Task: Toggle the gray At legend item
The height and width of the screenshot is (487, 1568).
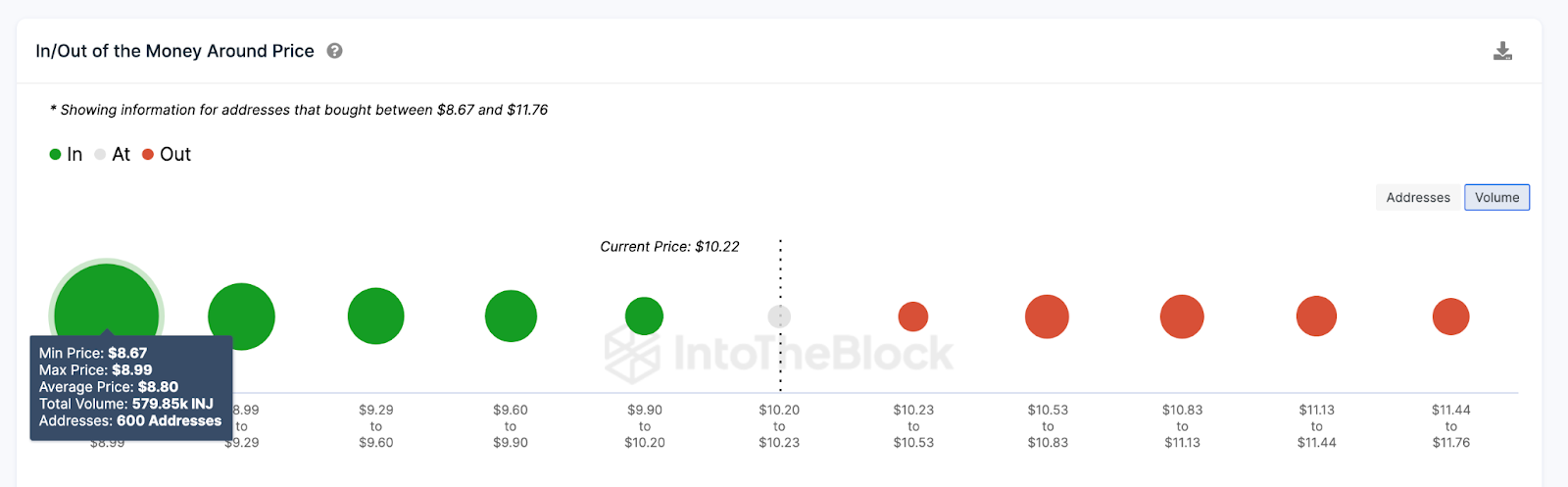Action: [x=112, y=155]
